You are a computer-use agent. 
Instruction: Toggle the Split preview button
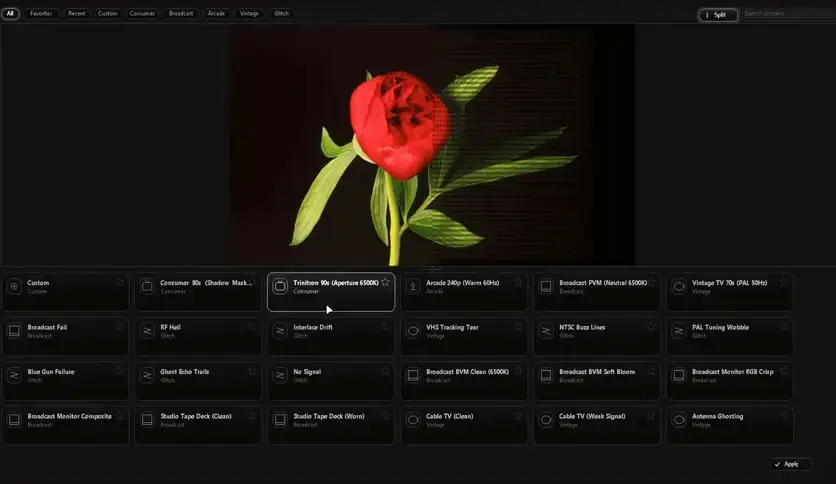718,15
